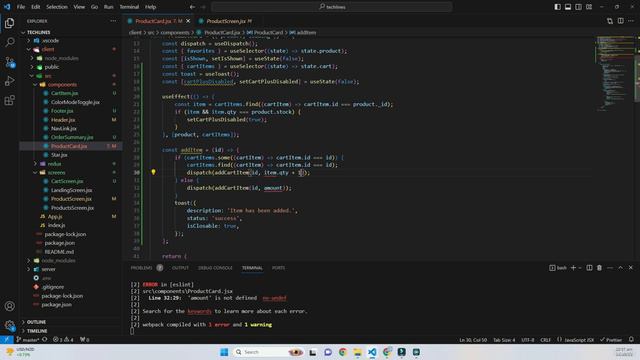Viewport: 640px width, 360px height.
Task: Open the launch profile dropdown next to plus
Action: pos(580,268)
